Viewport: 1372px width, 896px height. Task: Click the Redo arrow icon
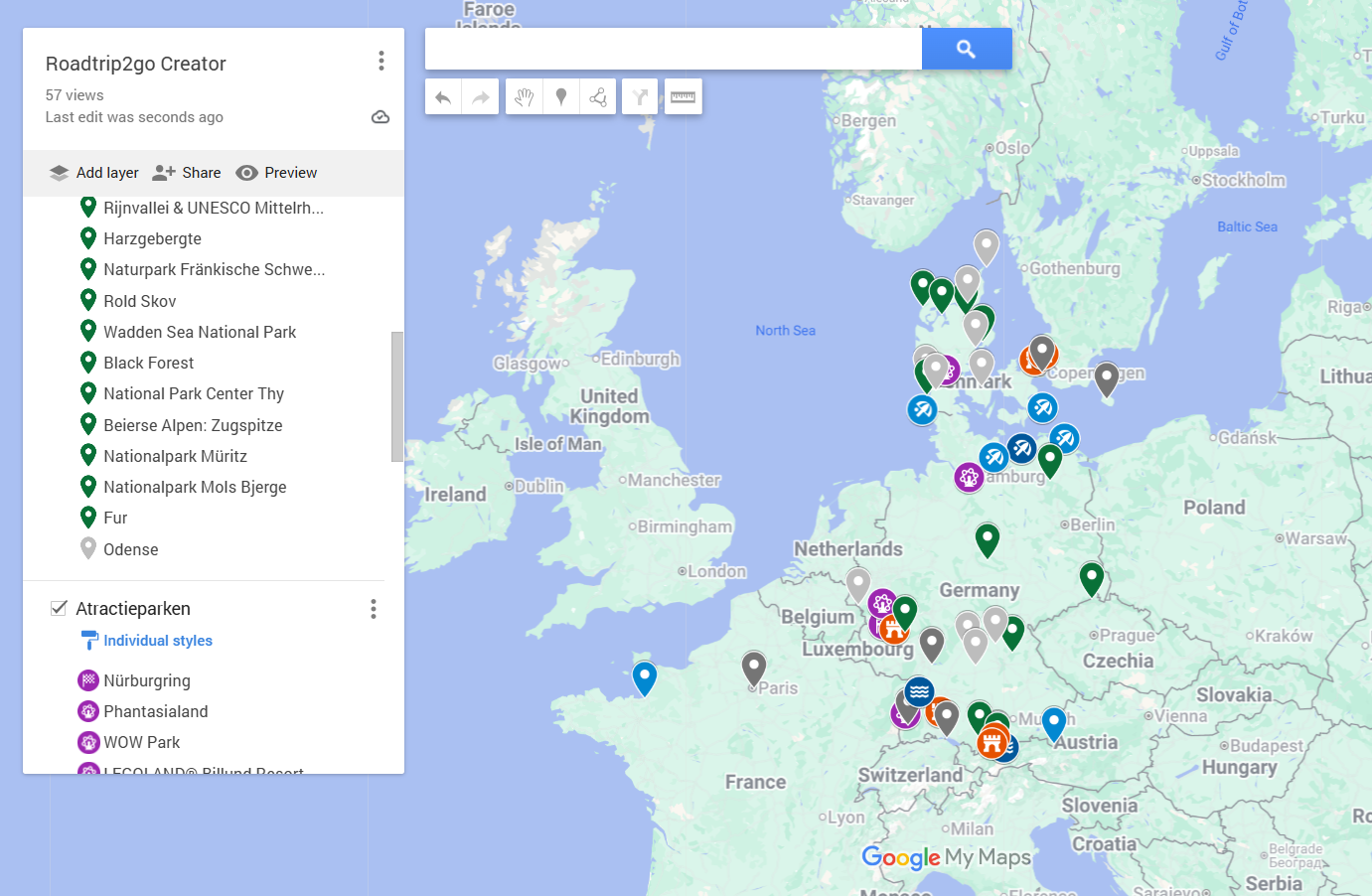pos(481,96)
